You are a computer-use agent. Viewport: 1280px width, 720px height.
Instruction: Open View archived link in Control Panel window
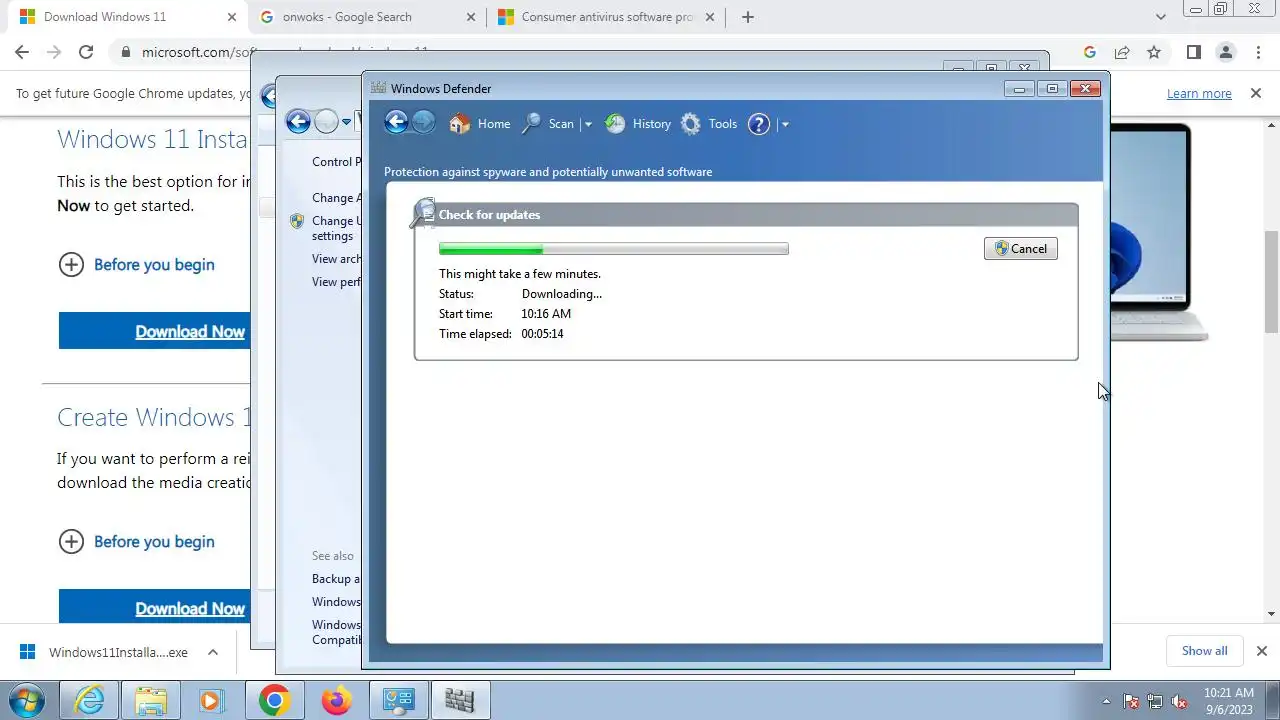pyautogui.click(x=336, y=259)
